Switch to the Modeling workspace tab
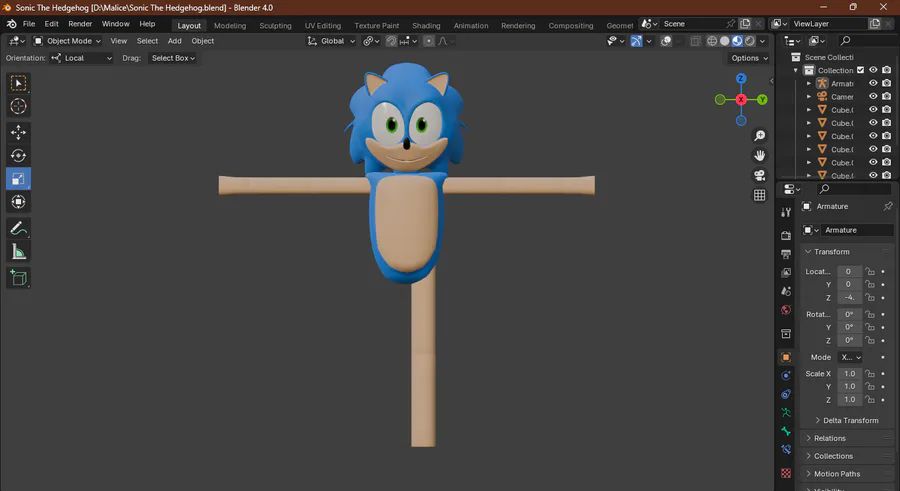 [x=230, y=25]
